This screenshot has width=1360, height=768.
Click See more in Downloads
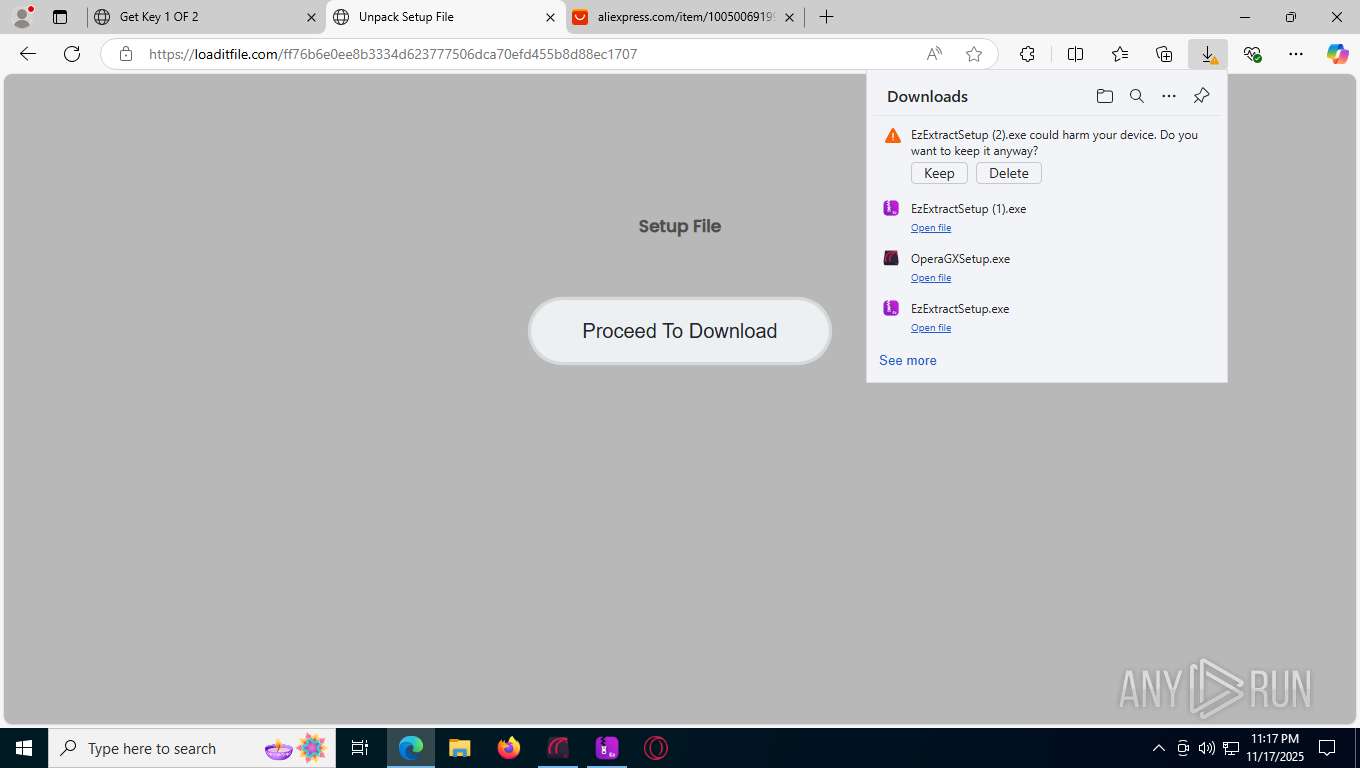click(x=908, y=360)
